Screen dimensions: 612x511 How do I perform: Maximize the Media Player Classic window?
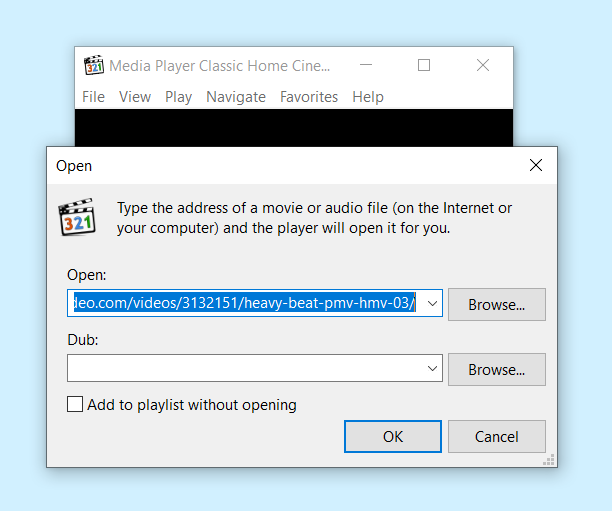point(424,65)
